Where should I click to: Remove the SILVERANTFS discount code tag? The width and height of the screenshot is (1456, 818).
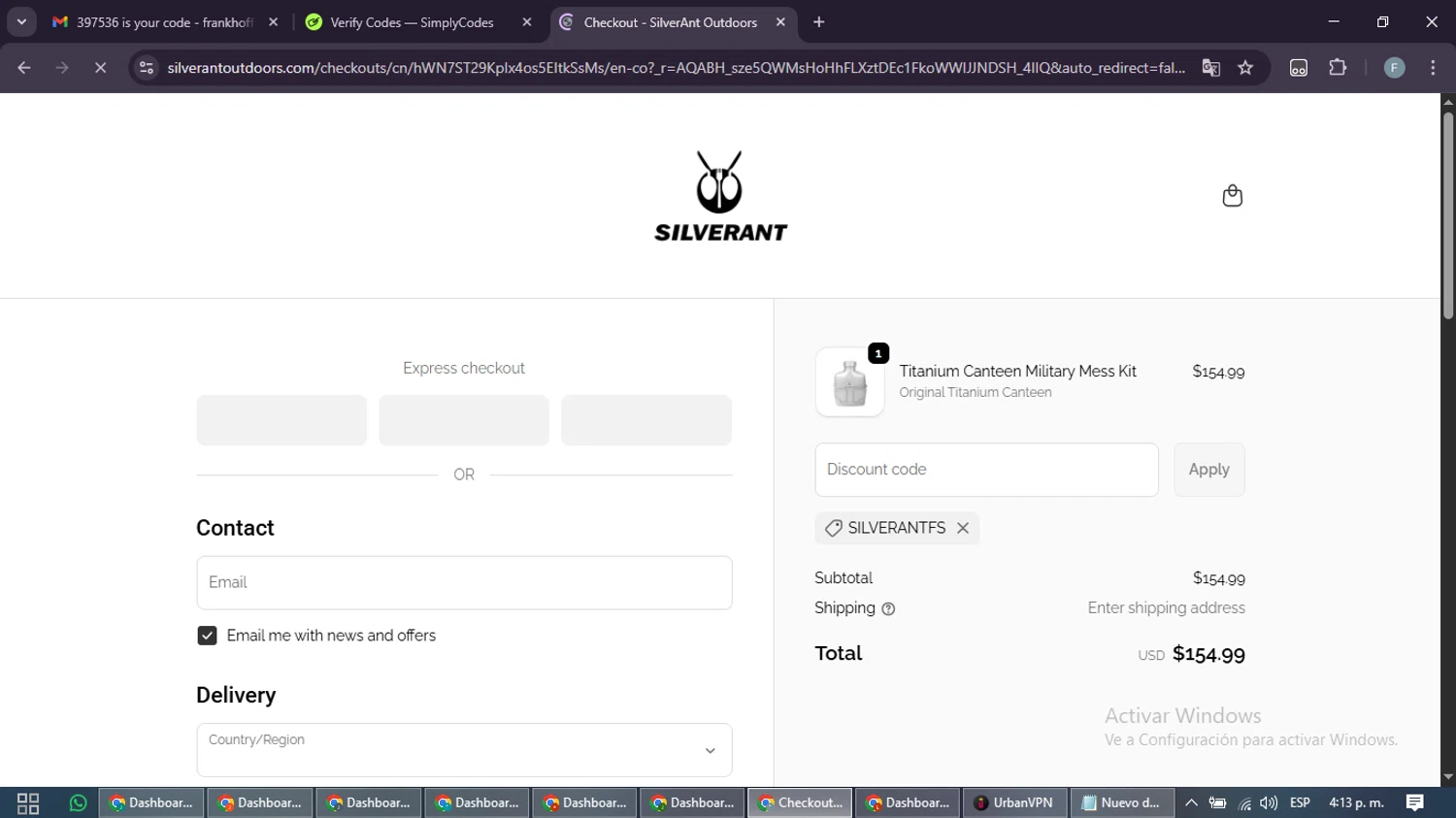point(963,528)
